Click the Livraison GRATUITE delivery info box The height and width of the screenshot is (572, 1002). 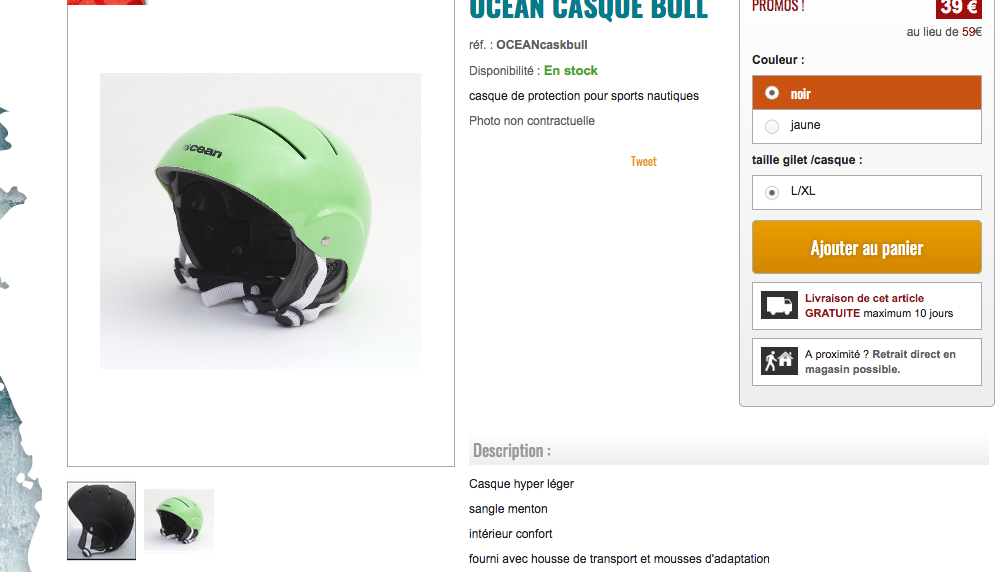(867, 306)
